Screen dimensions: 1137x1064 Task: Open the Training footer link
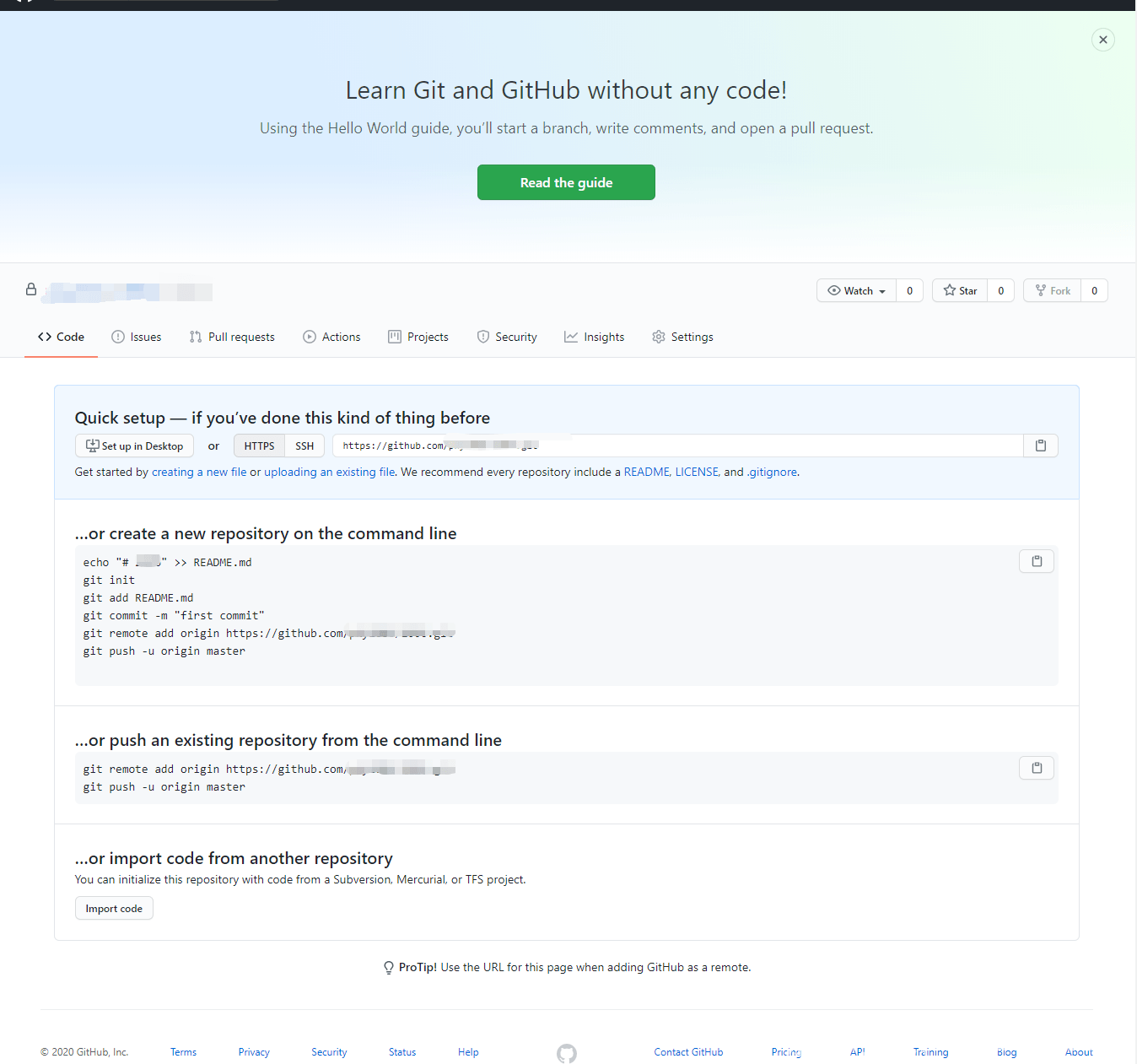(x=930, y=1052)
